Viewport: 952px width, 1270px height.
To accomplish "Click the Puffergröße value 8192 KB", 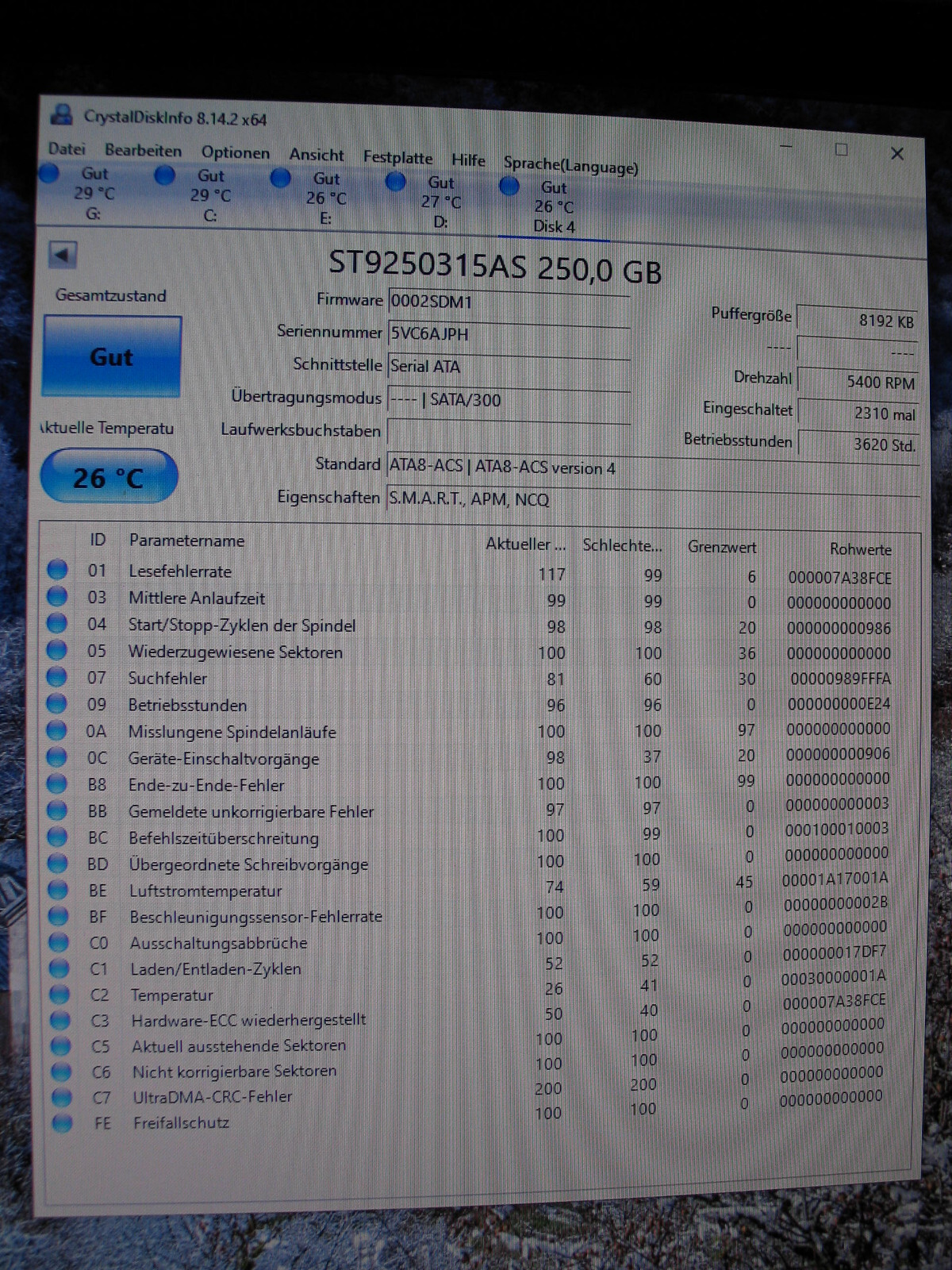I will point(857,320).
